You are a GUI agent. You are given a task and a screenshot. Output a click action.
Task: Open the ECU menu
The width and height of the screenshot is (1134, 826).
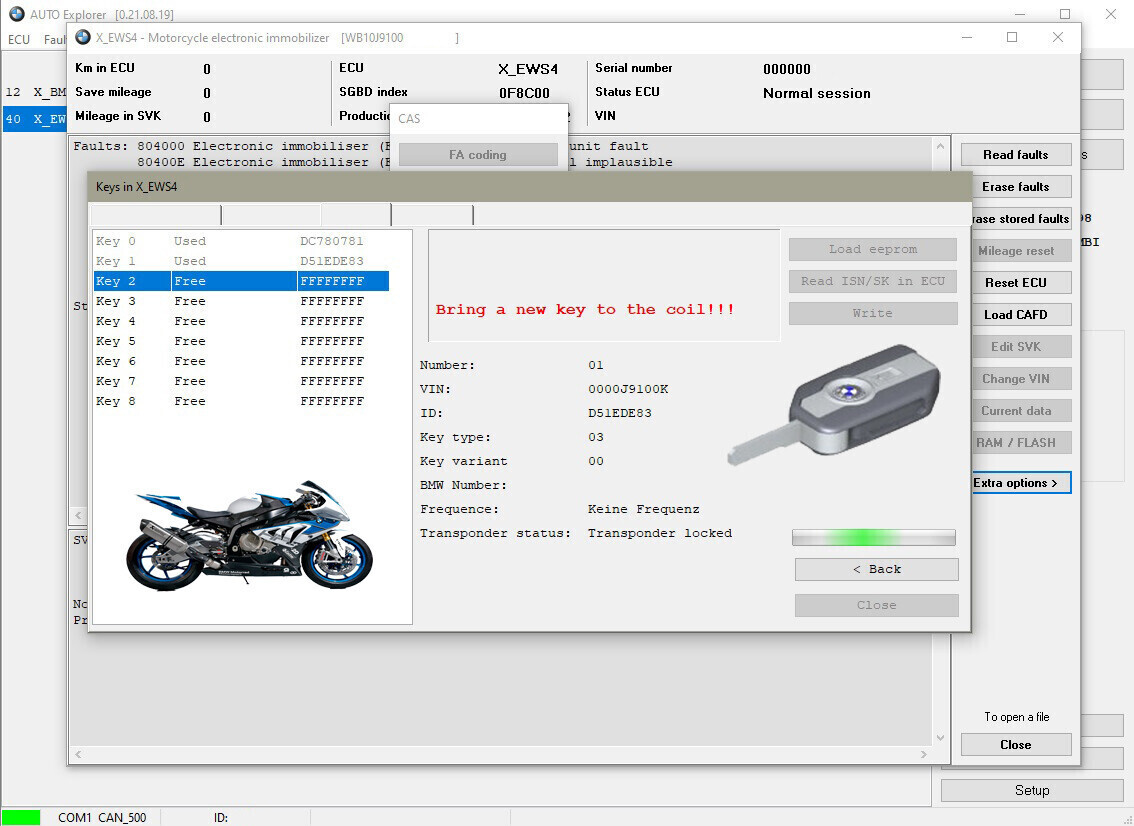(x=18, y=39)
